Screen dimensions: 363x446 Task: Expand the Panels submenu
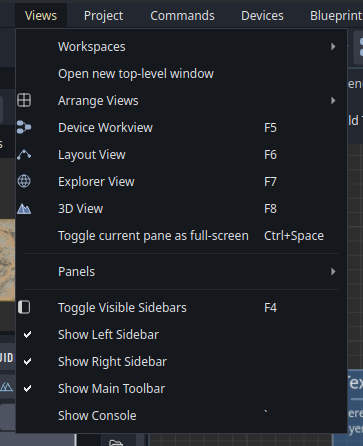click(181, 272)
